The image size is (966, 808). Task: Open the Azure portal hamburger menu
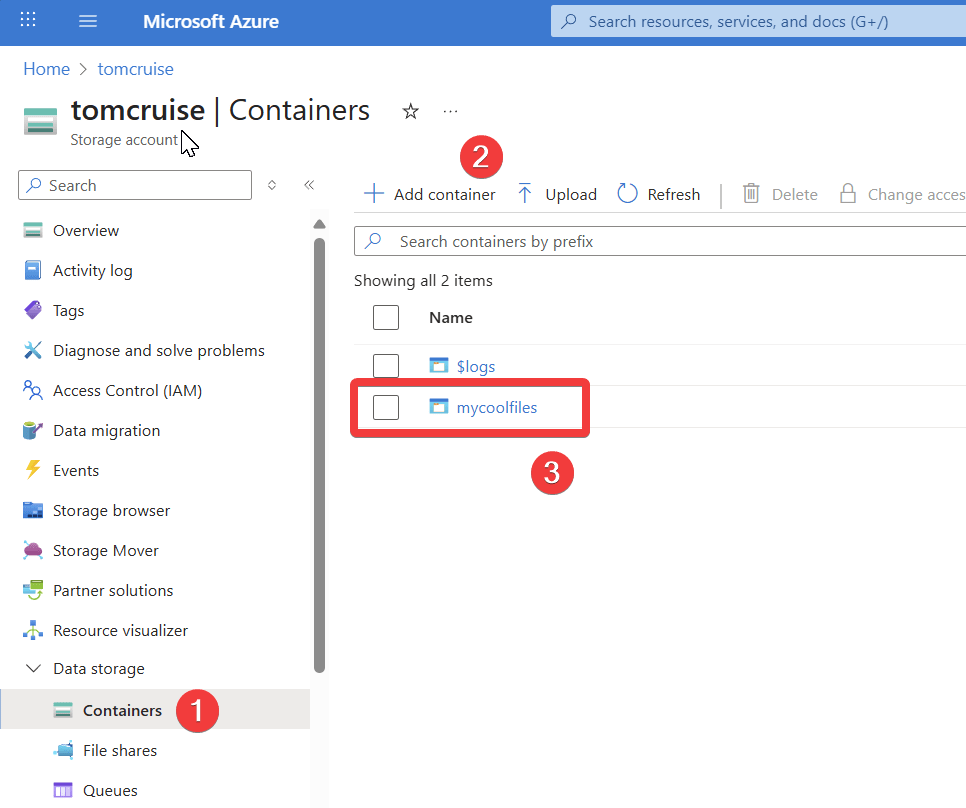coord(88,21)
